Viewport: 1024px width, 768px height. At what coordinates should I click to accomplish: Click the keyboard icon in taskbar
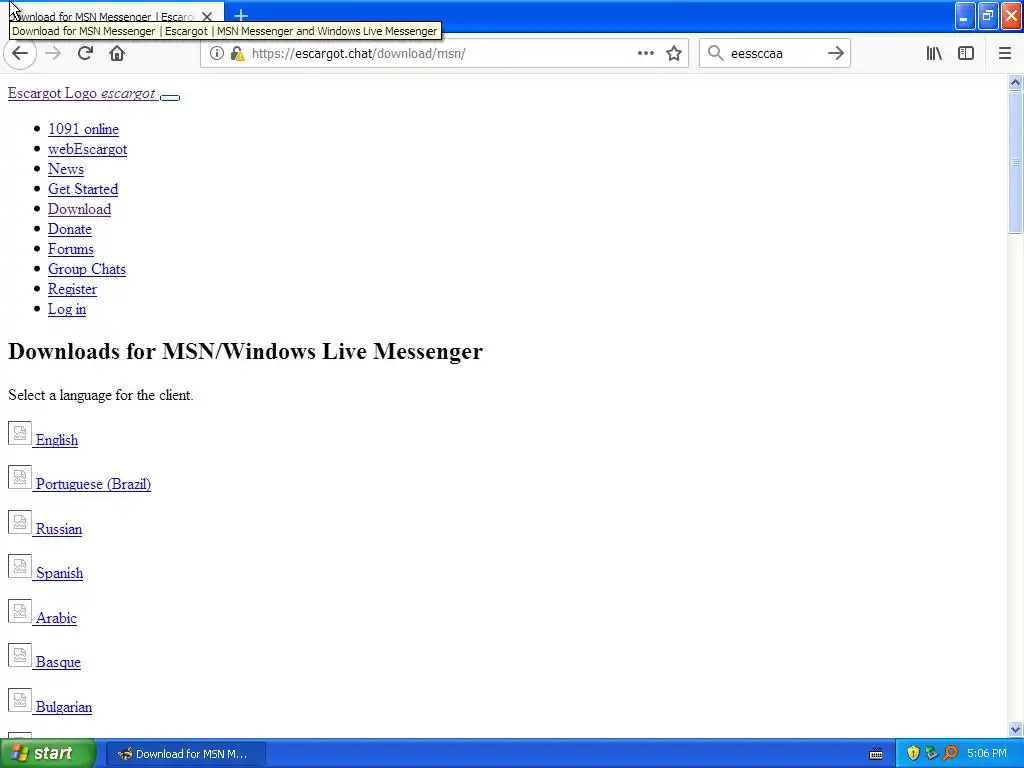click(876, 754)
